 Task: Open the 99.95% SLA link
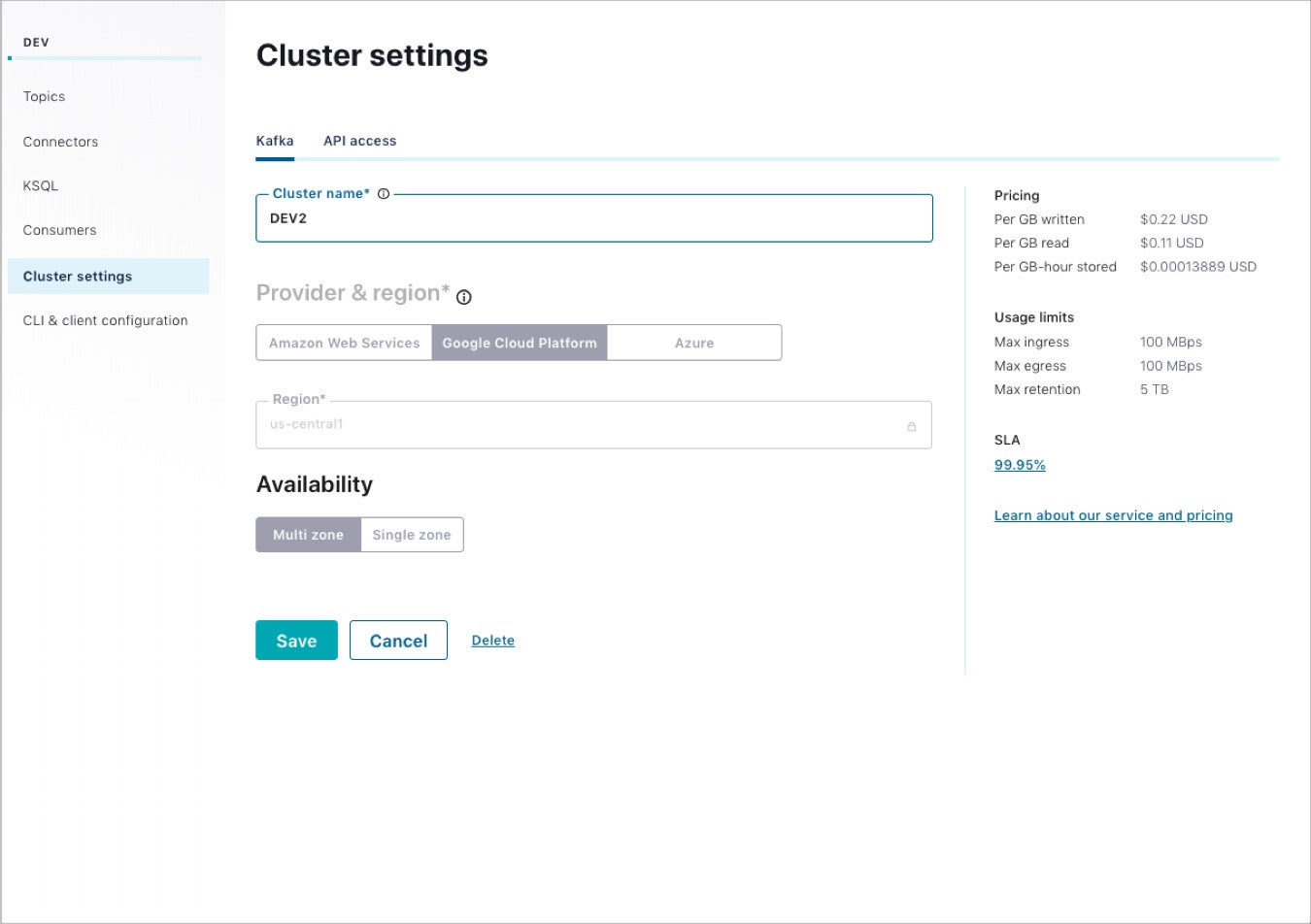(x=1020, y=465)
